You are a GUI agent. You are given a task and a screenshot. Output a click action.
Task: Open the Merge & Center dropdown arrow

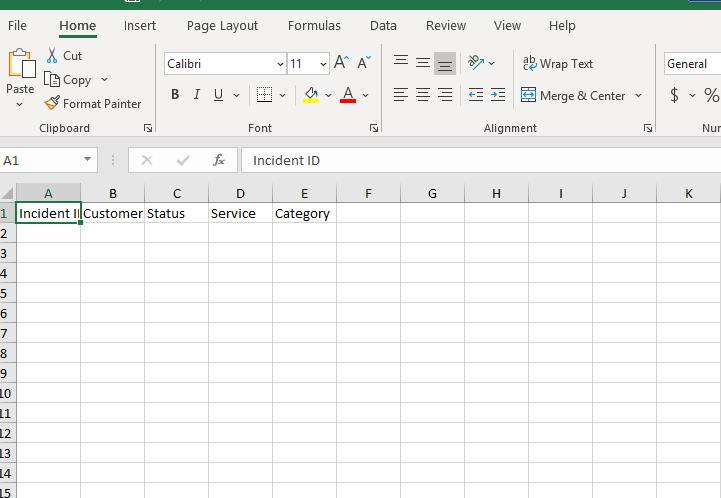tap(639, 96)
